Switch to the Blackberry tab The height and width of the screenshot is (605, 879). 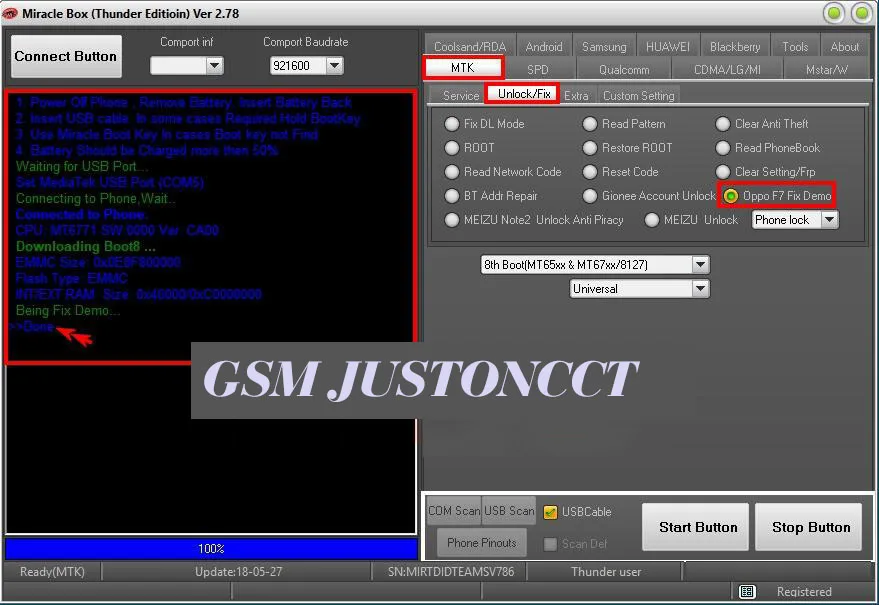click(734, 47)
